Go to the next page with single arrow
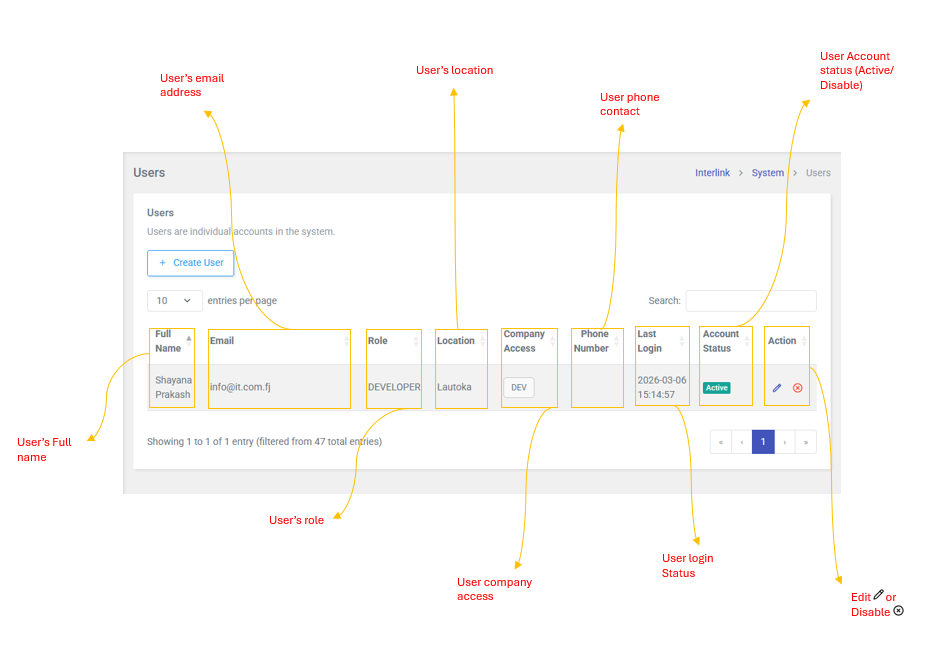Screen dimensions: 936x663 [x=785, y=441]
